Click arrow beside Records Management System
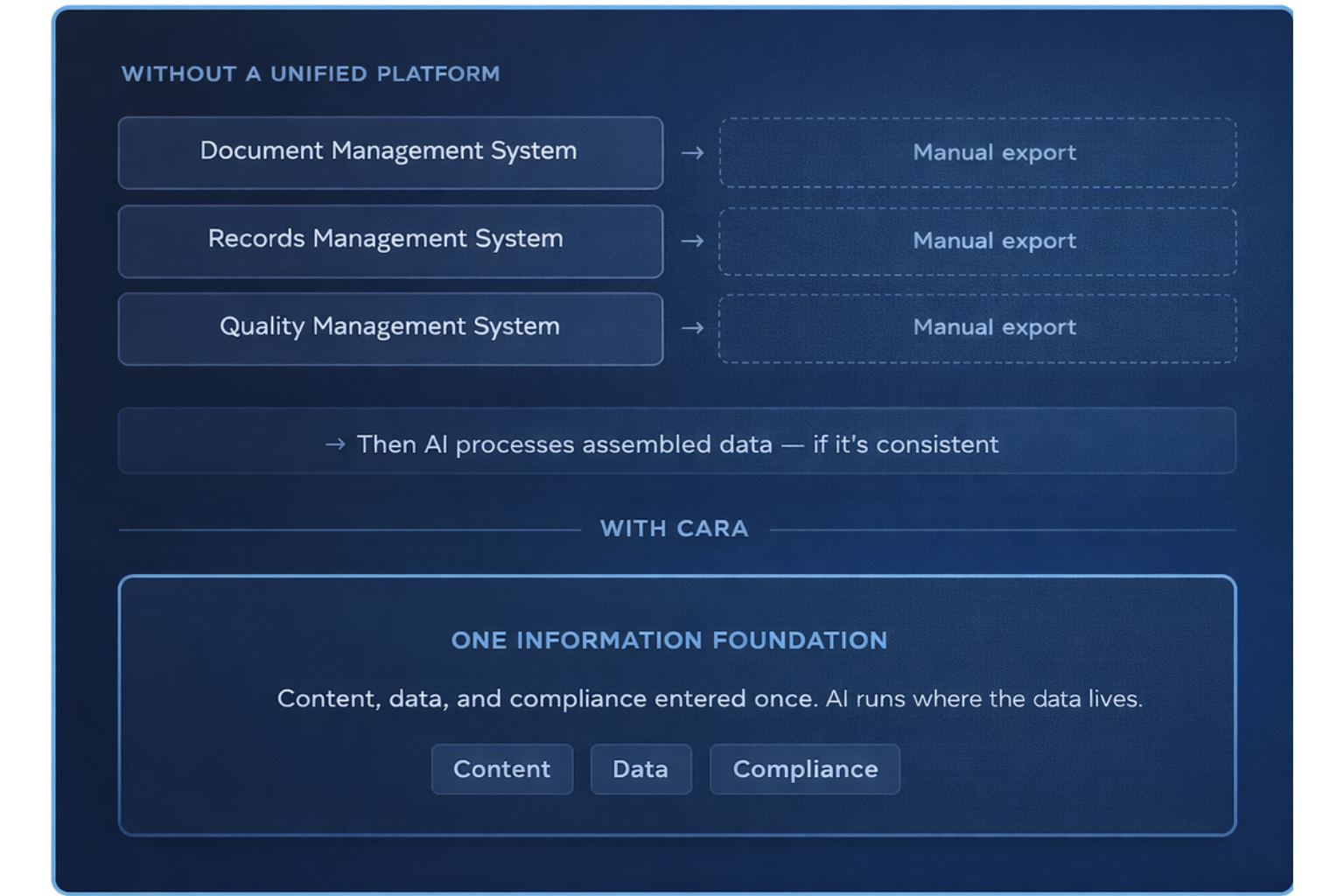Screen dimensions: 1344x896 coord(692,241)
